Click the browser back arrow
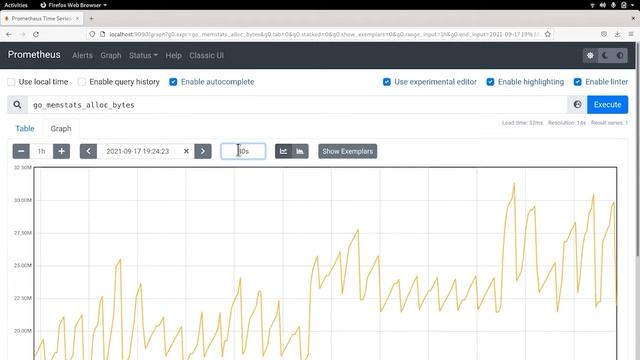Image resolution: width=640 pixels, height=360 pixels. point(9,34)
